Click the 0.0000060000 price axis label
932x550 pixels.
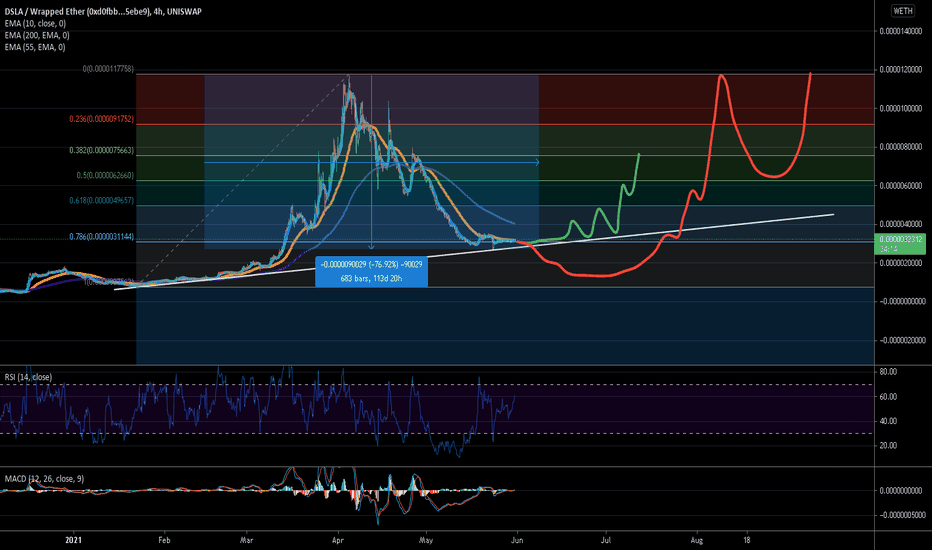point(901,186)
